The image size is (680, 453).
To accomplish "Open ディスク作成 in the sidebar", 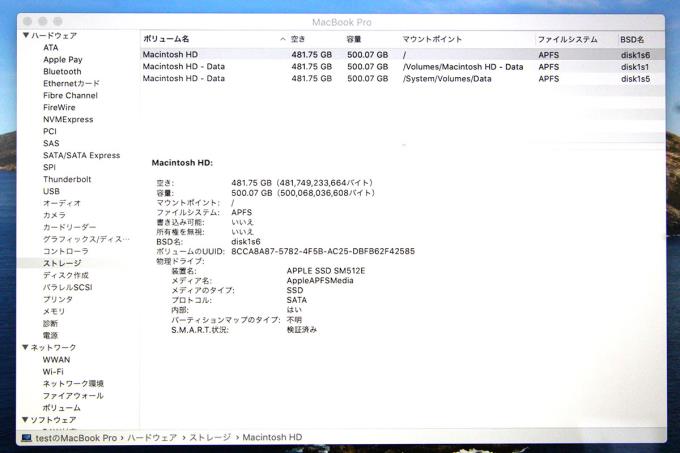I will (x=65, y=275).
